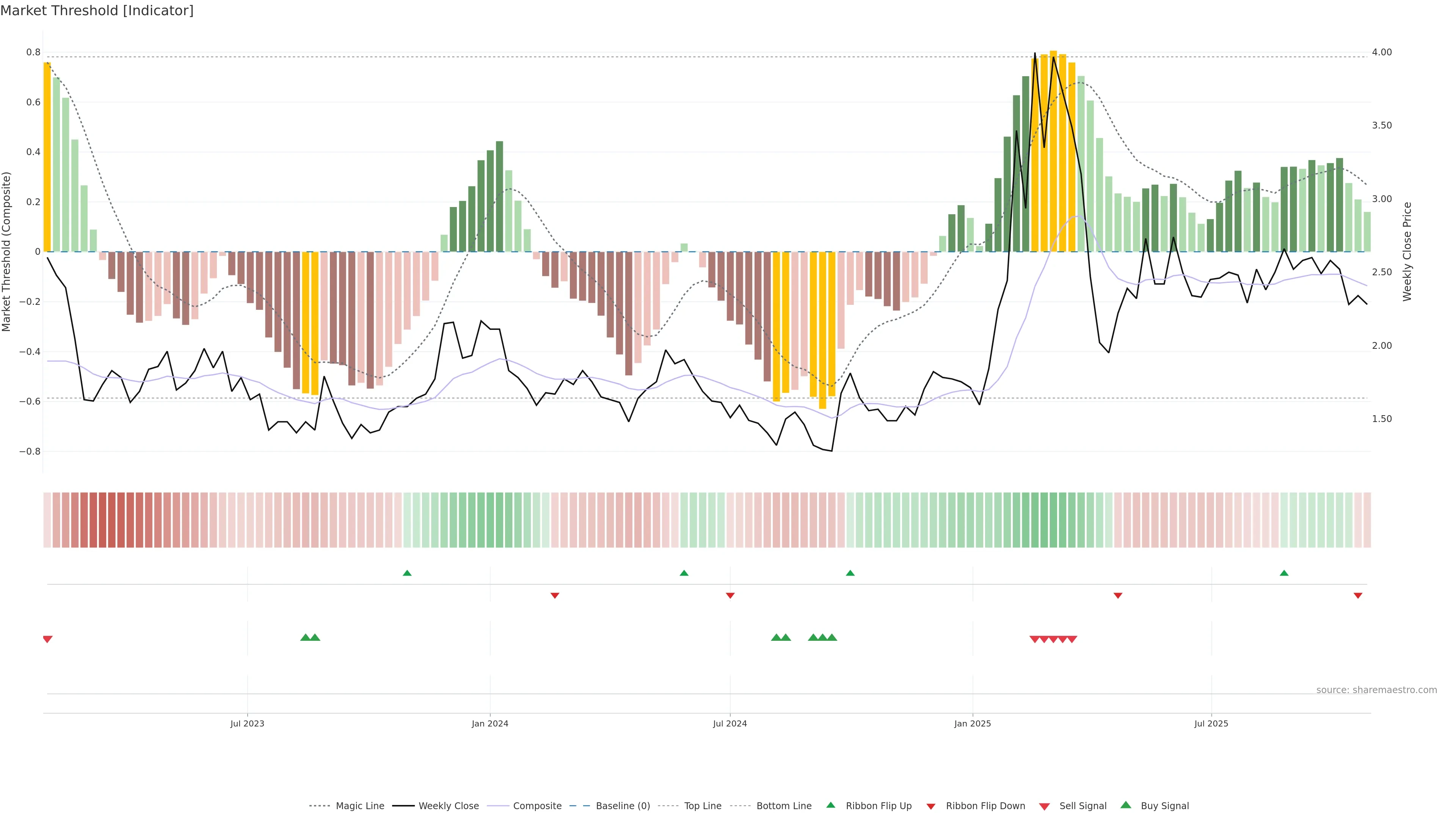Click the first green Ribbon Flip Up marker
Image resolution: width=1456 pixels, height=819 pixels.
click(x=407, y=573)
